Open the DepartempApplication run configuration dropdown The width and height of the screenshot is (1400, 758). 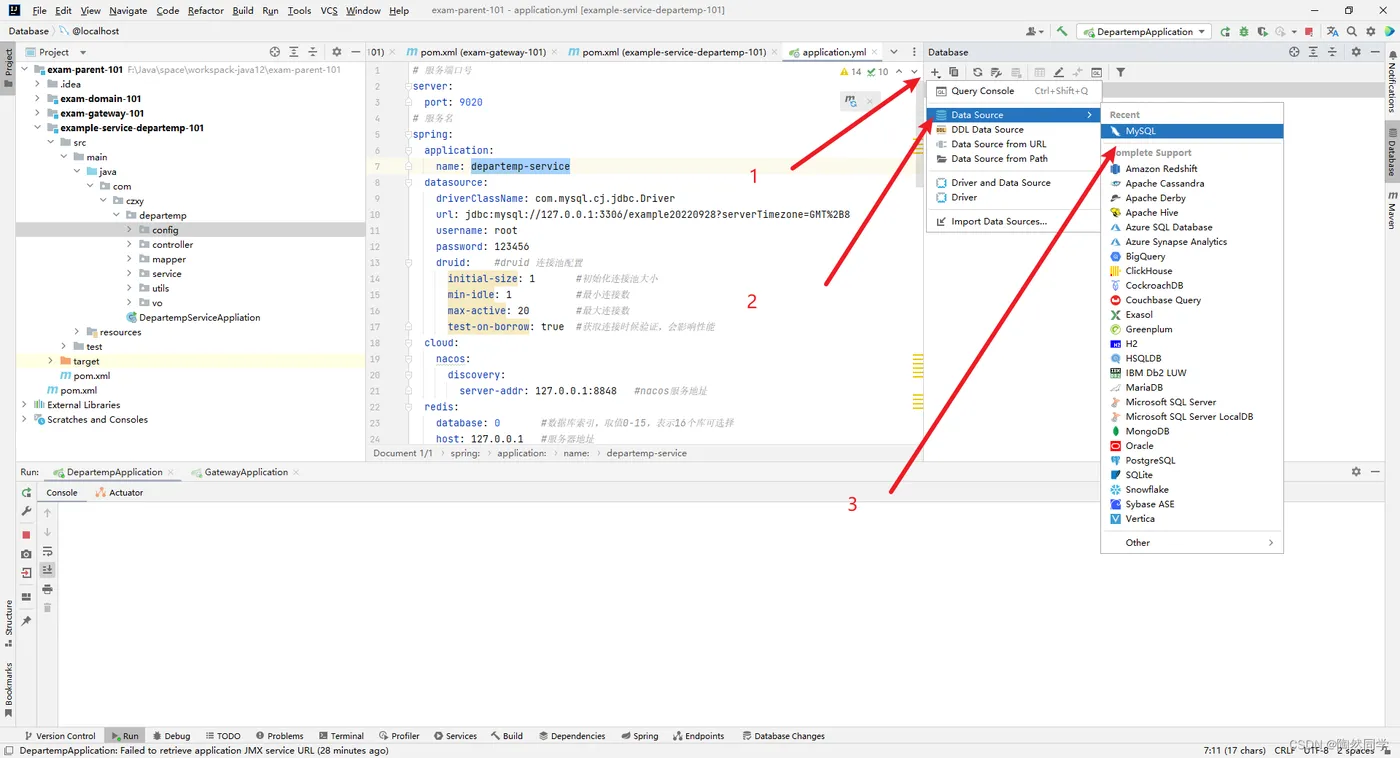[x=1144, y=32]
